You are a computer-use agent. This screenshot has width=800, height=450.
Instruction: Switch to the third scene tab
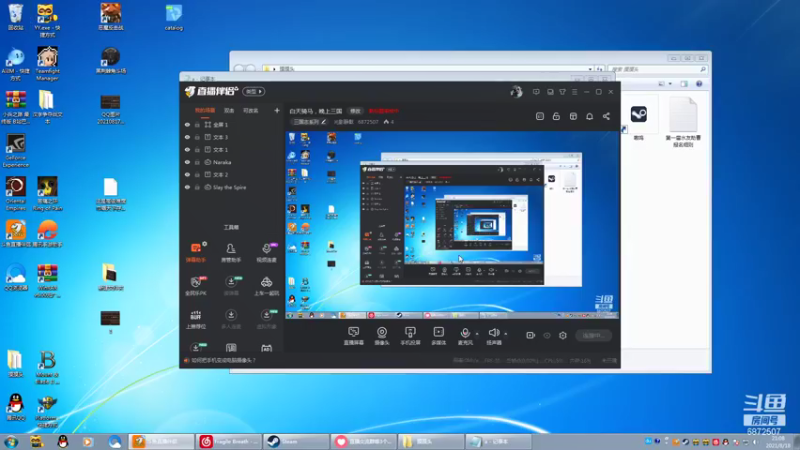click(251, 110)
